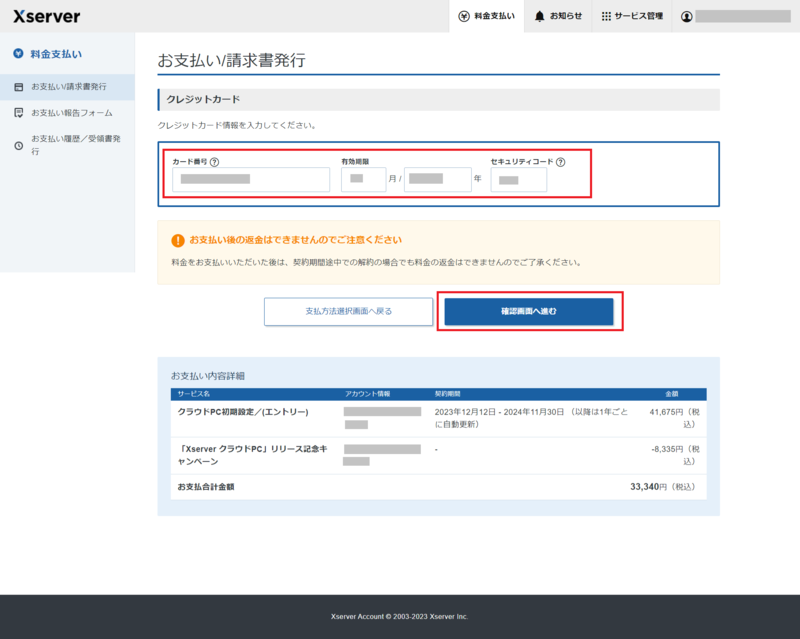Focus the セキュリティコード input field
Viewport: 800px width, 639px height.
[518, 180]
